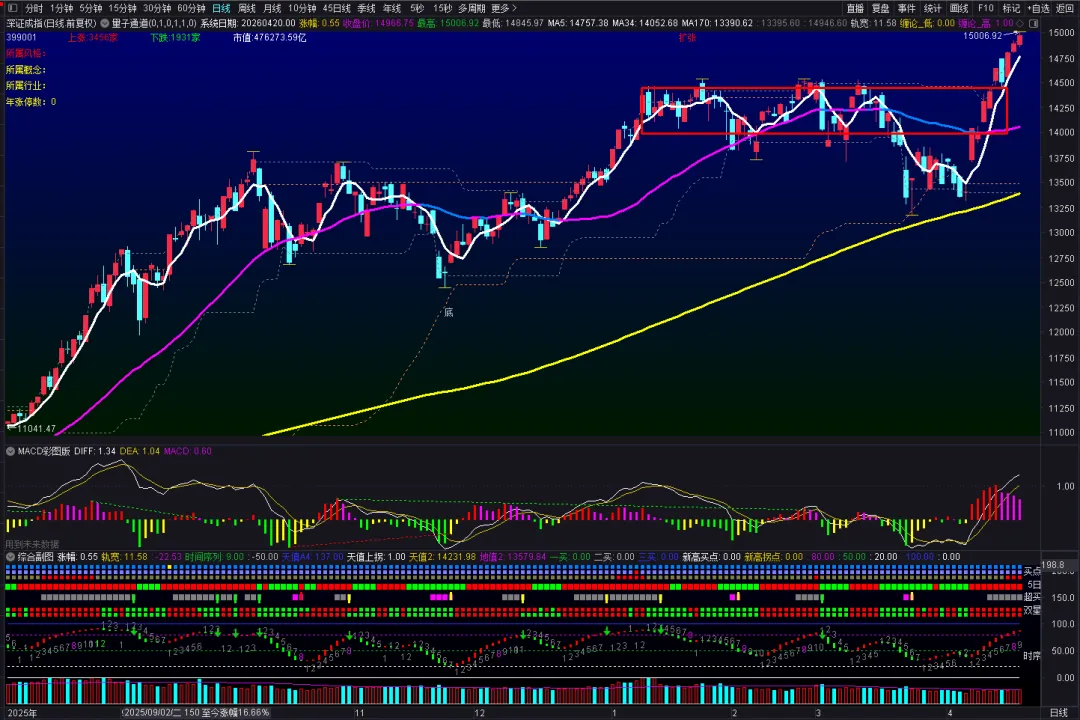Image resolution: width=1080 pixels, height=720 pixels.
Task: Open the F10 company info button
Action: 986,8
